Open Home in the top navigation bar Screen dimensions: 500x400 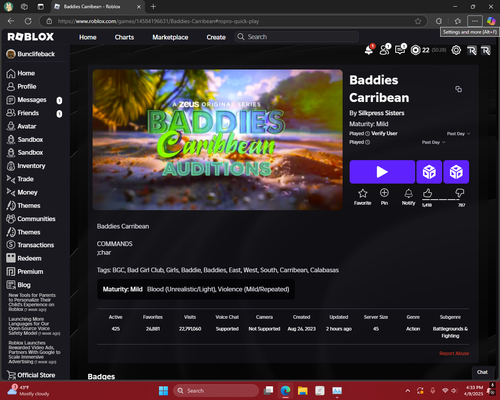coord(88,37)
